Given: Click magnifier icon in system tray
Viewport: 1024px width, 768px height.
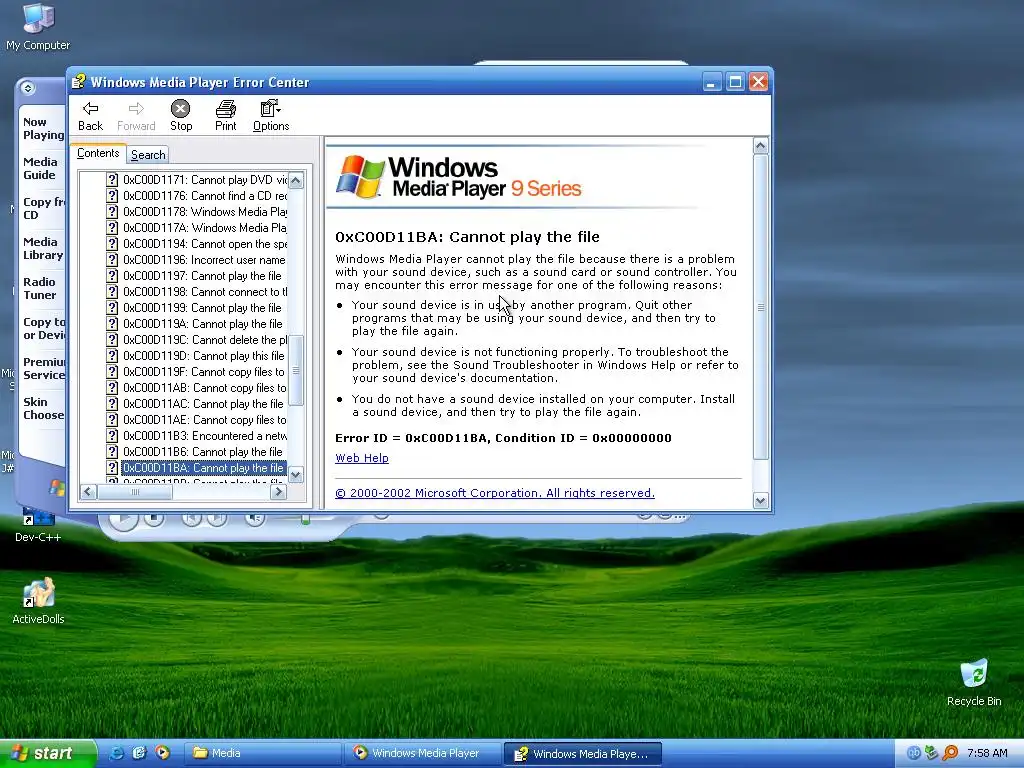Looking at the screenshot, I should pyautogui.click(x=950, y=754).
